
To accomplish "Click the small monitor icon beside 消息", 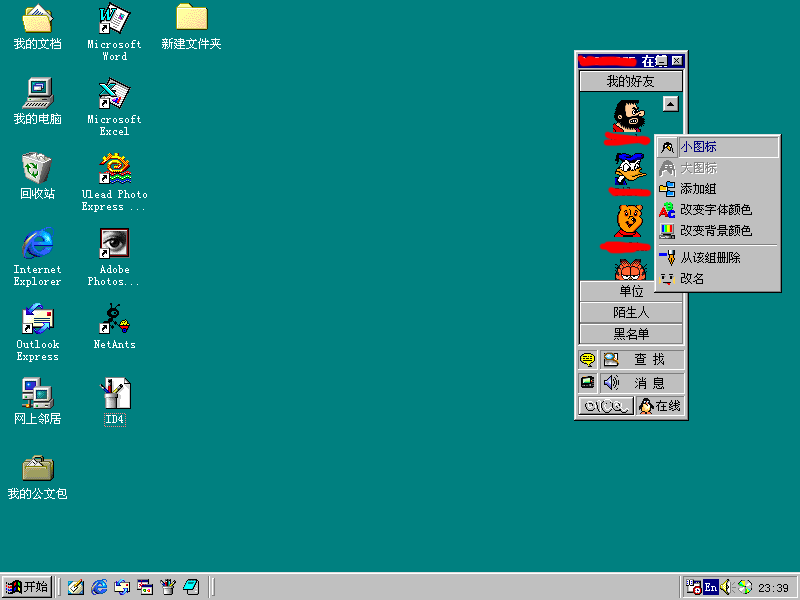I will (587, 382).
